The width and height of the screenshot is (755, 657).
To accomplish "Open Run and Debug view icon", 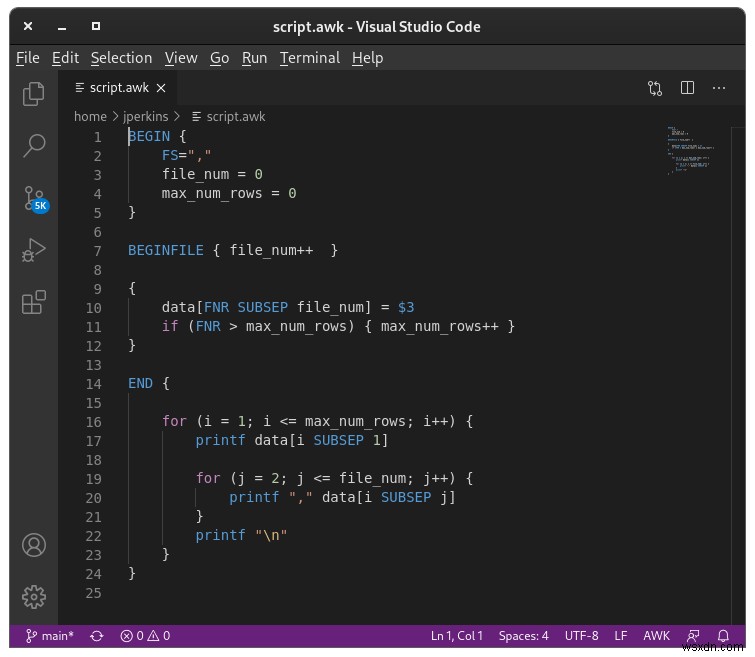I will 33,250.
